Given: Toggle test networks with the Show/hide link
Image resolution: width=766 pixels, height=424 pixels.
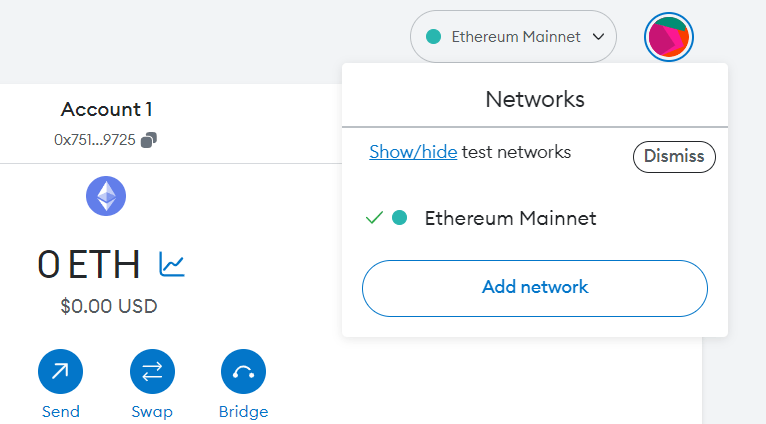Looking at the screenshot, I should pos(413,152).
